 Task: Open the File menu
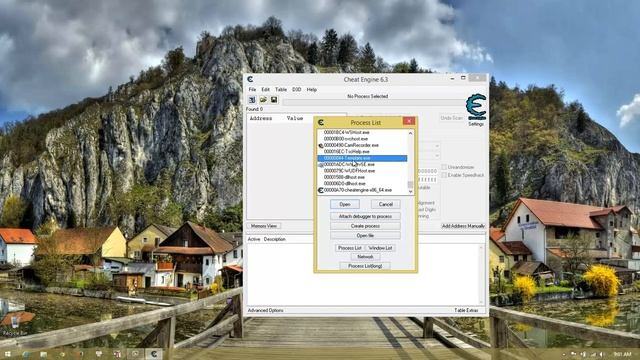click(252, 89)
